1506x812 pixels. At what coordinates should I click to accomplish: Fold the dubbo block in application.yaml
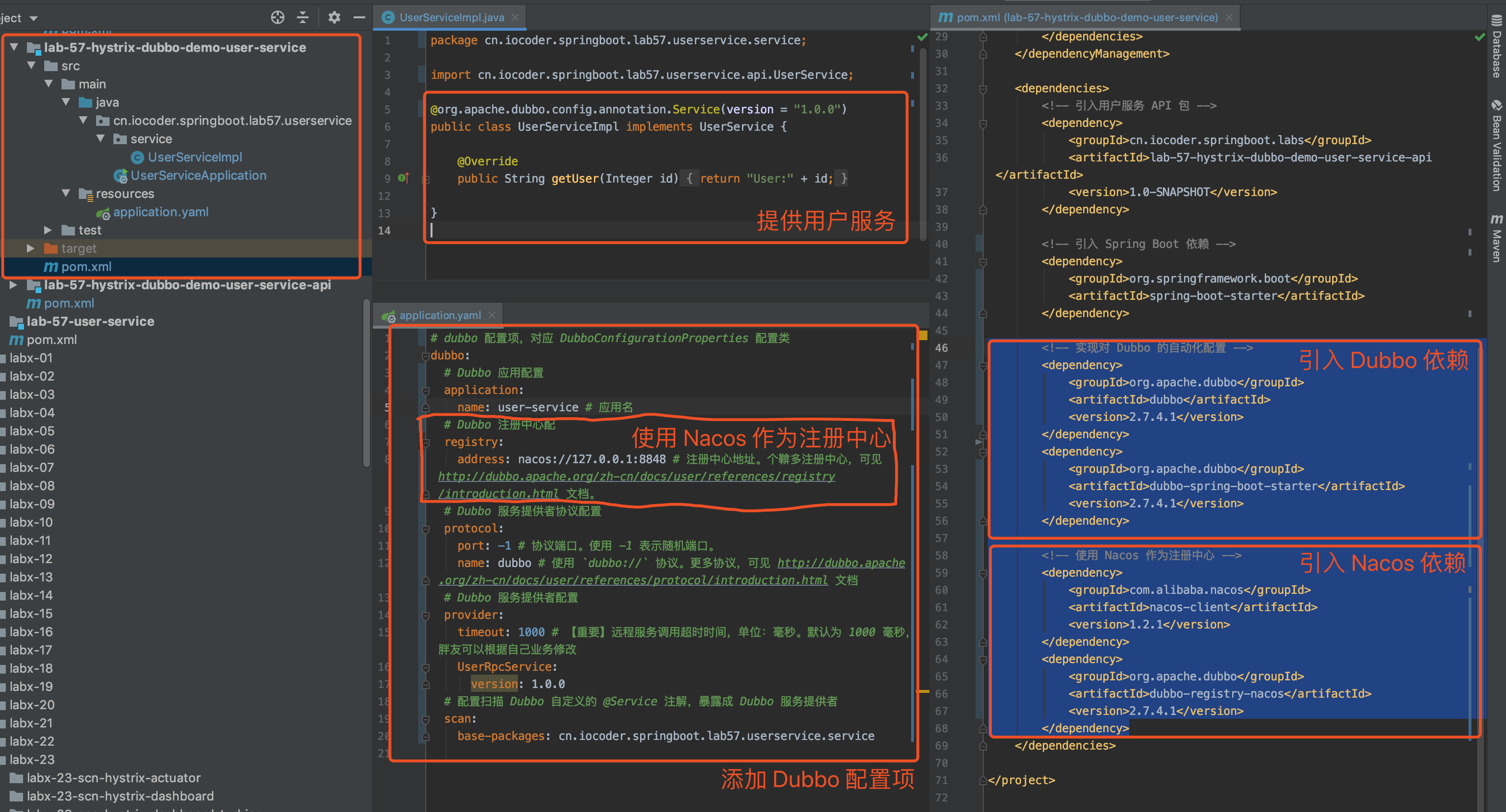[426, 356]
